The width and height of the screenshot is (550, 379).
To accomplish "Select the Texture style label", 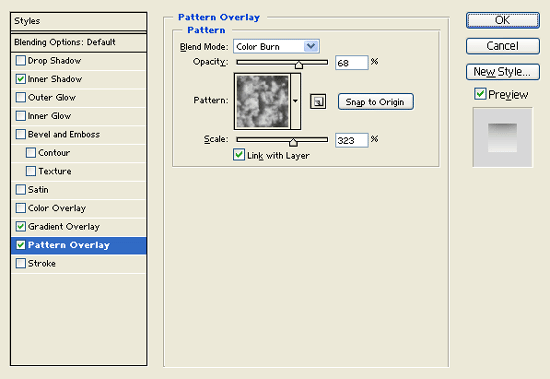I will click(55, 171).
